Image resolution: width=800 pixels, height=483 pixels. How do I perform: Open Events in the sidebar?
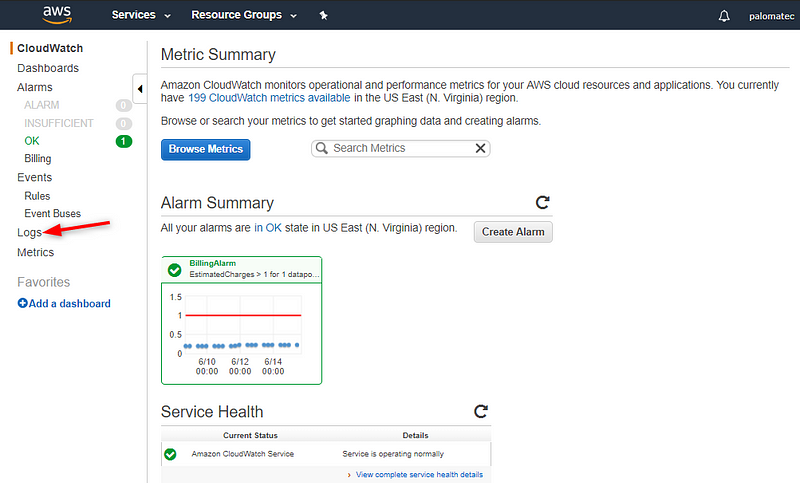coord(35,177)
